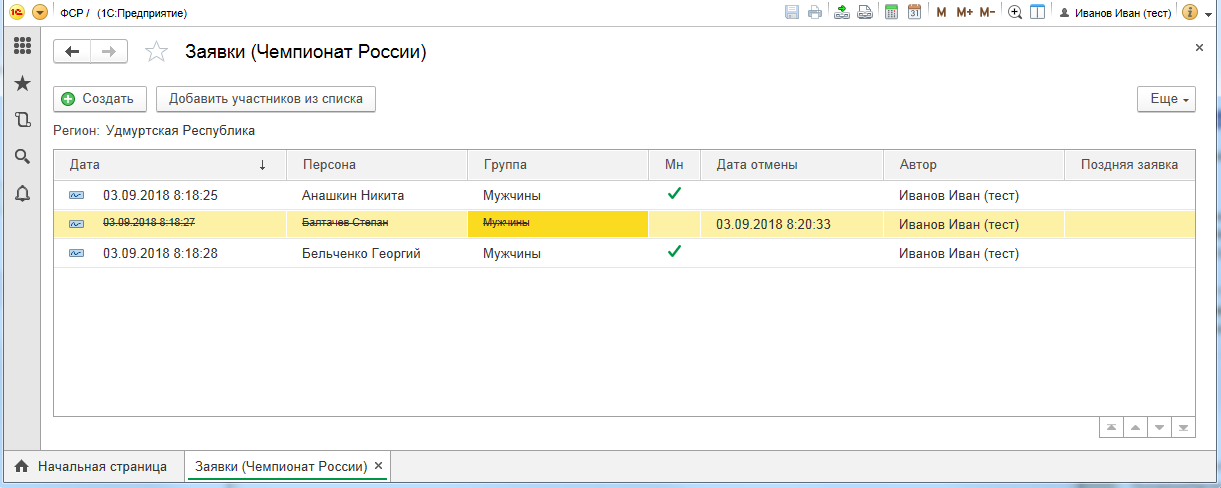Toggle Мн checkmark for Бельченко Георгий
This screenshot has width=1221, height=488.
click(674, 252)
